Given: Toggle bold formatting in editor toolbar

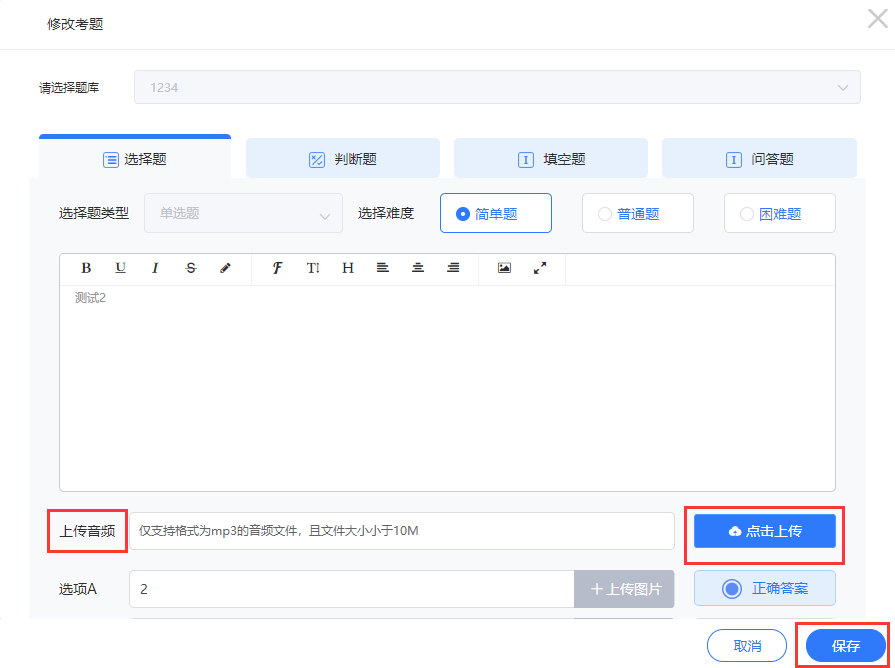Looking at the screenshot, I should 86,268.
